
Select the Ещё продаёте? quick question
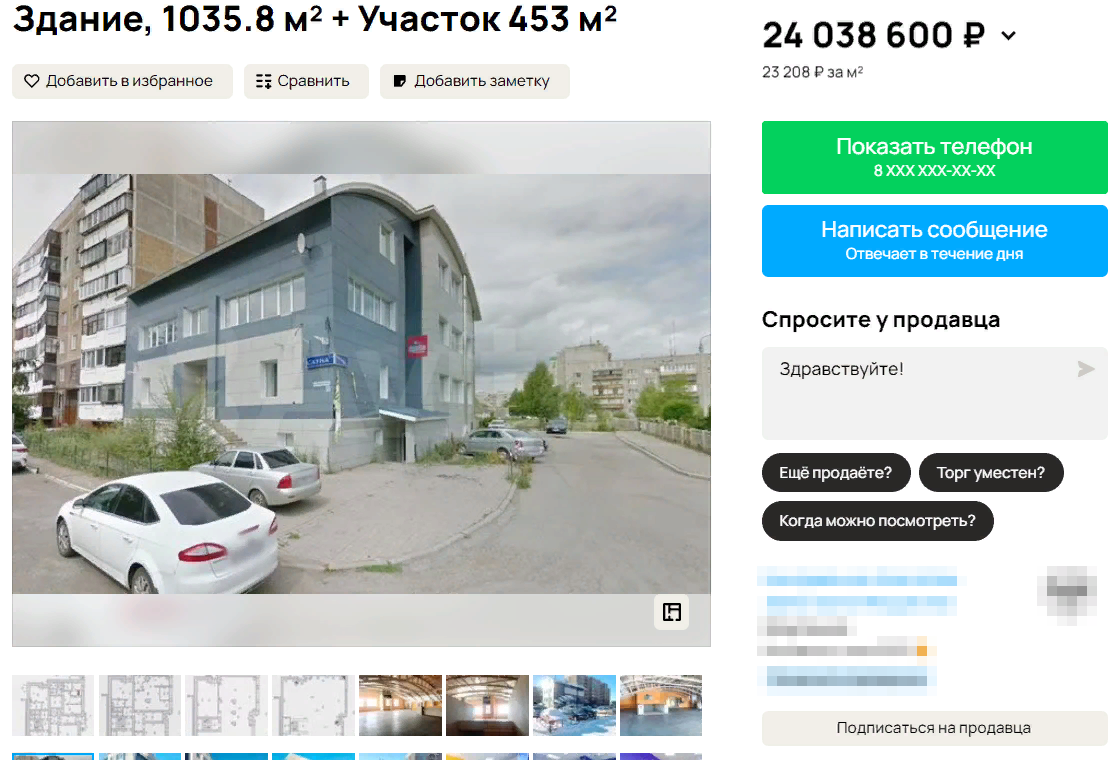(x=836, y=473)
